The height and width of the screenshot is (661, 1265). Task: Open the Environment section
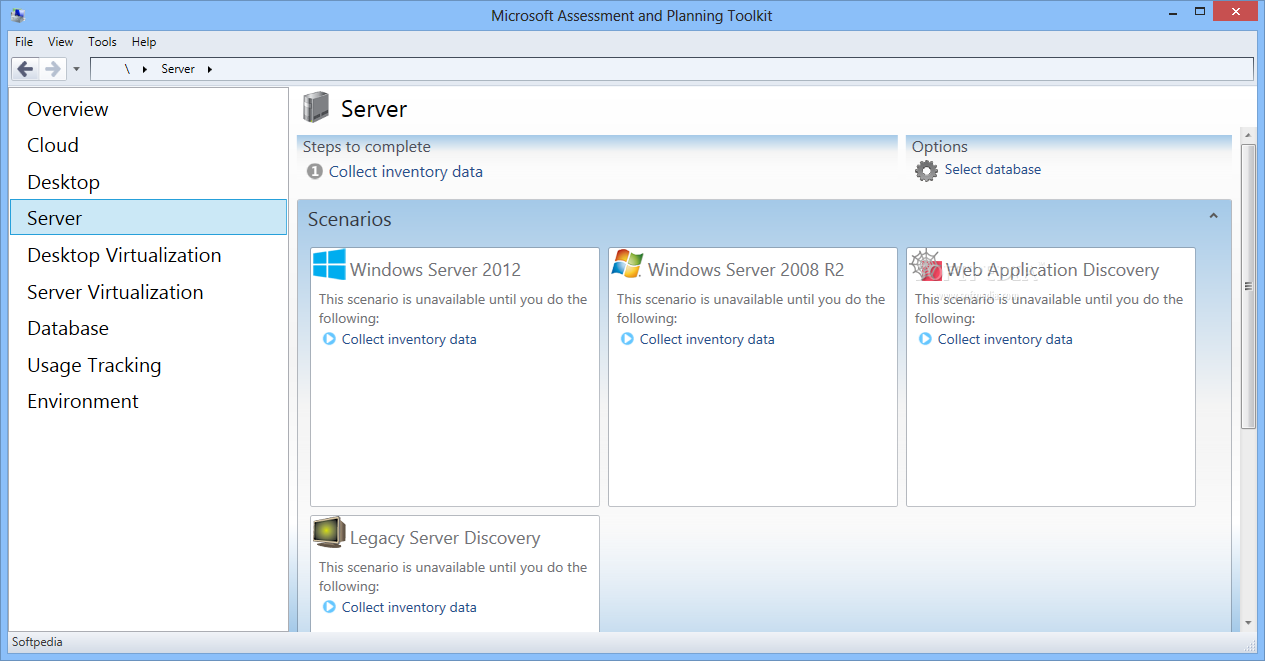[x=148, y=401]
